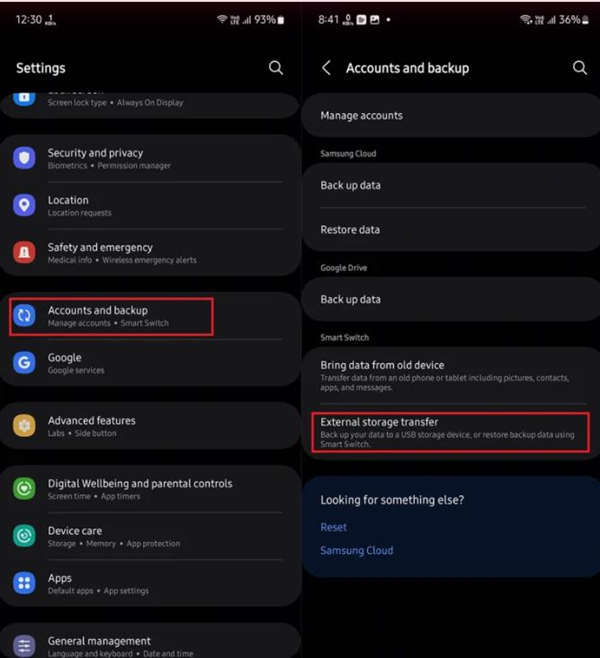600x658 pixels.
Task: Tap the Google G icon
Action: (24, 363)
